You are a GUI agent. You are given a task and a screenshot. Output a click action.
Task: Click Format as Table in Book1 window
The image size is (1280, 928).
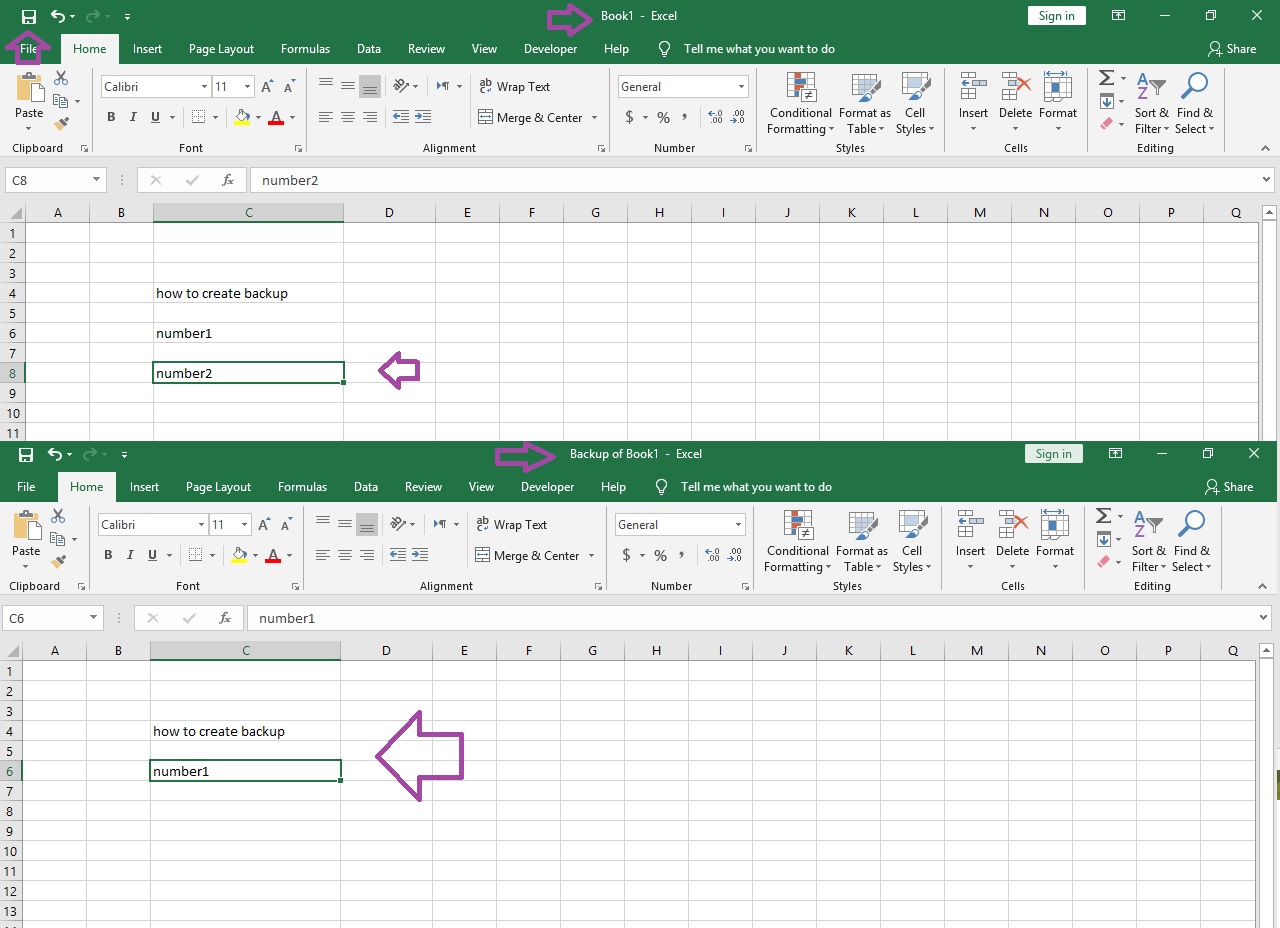tap(865, 103)
